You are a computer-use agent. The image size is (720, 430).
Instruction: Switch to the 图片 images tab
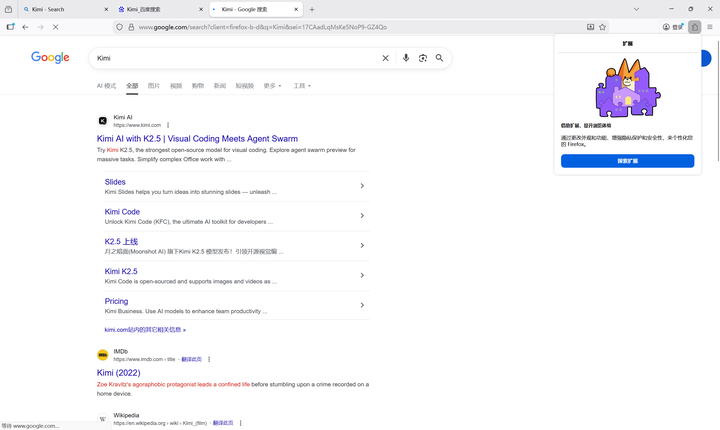click(154, 86)
